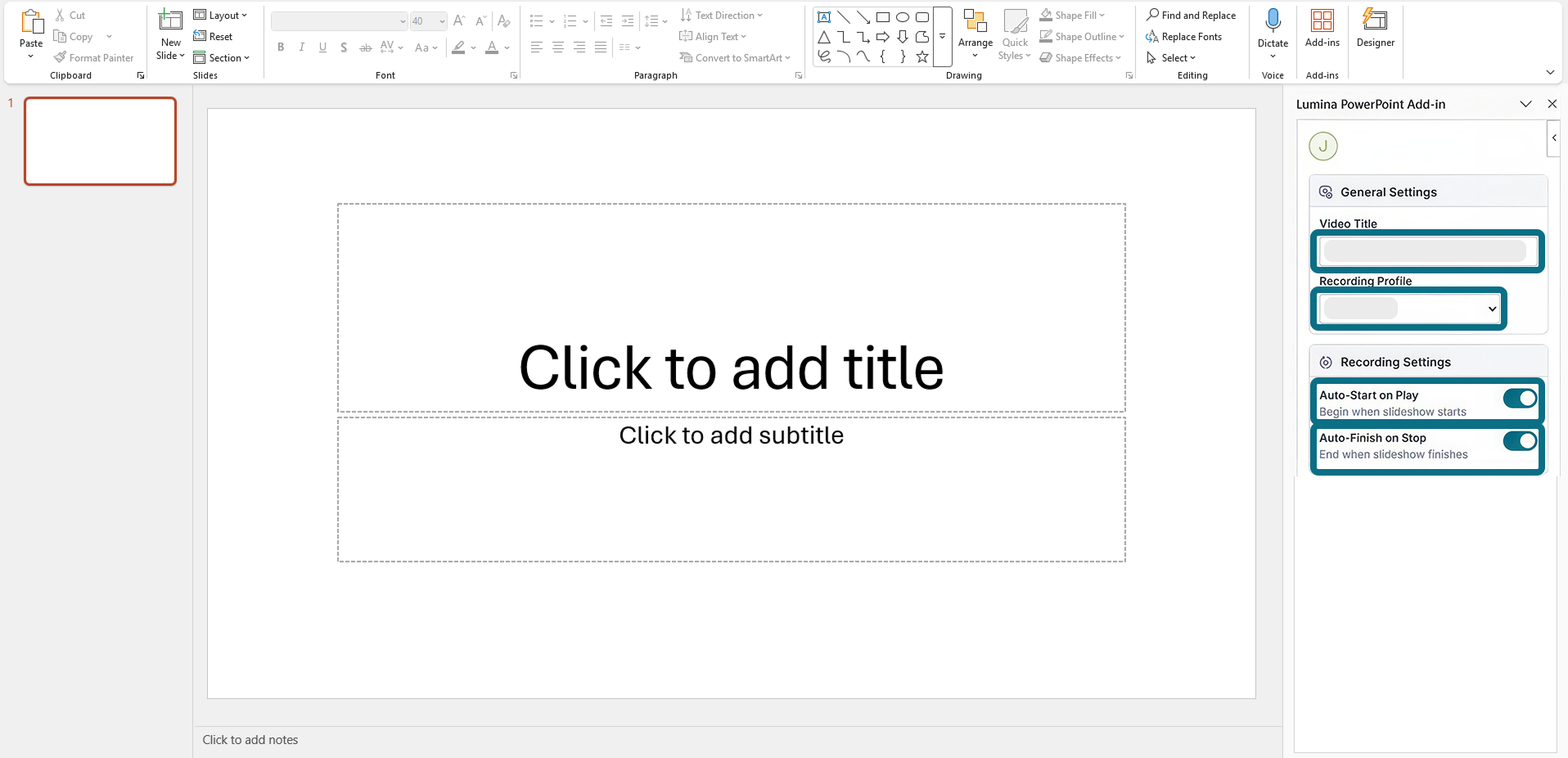Align text left

click(537, 47)
